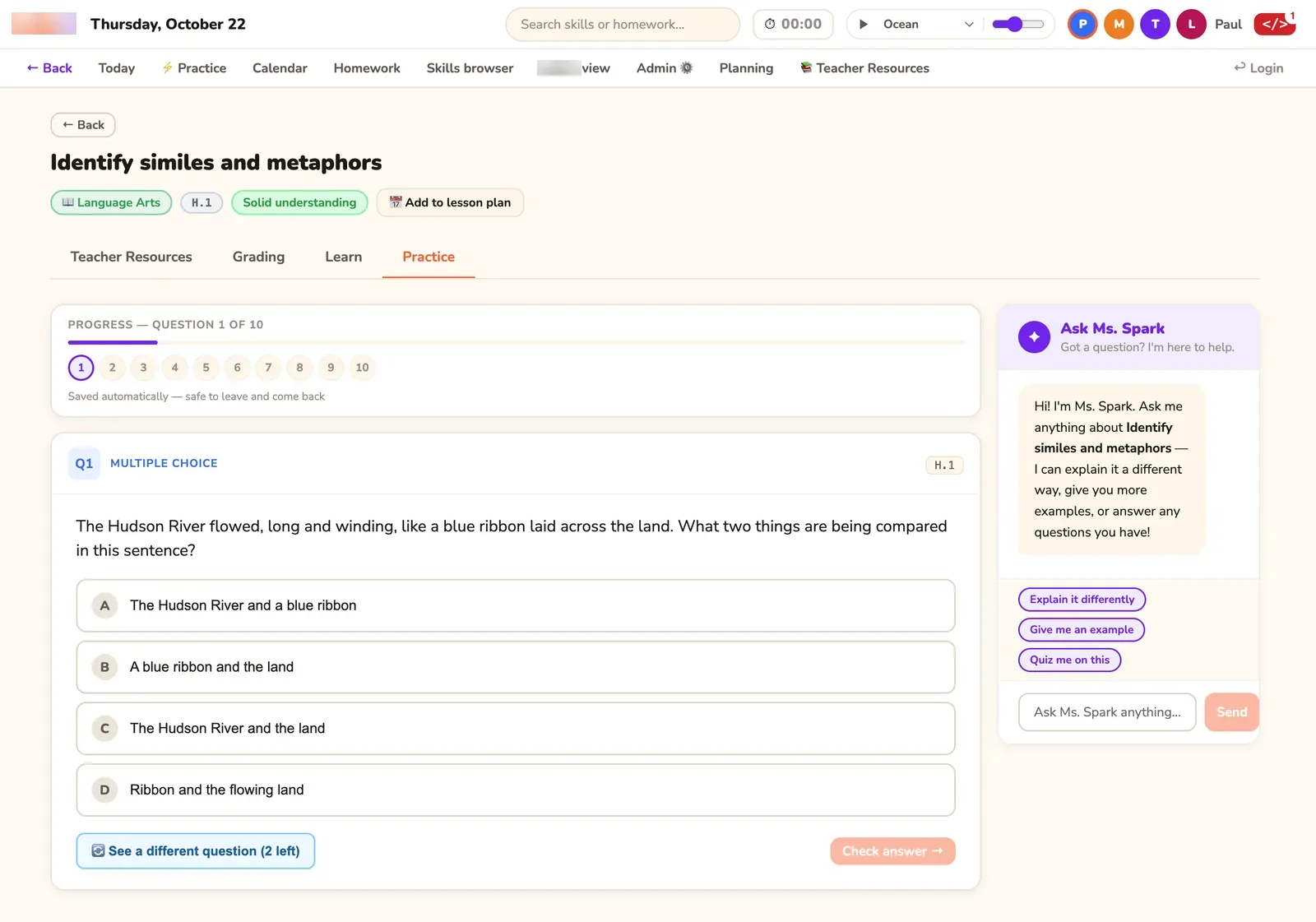Click the Back button above the title
1316x922 pixels.
pos(83,125)
